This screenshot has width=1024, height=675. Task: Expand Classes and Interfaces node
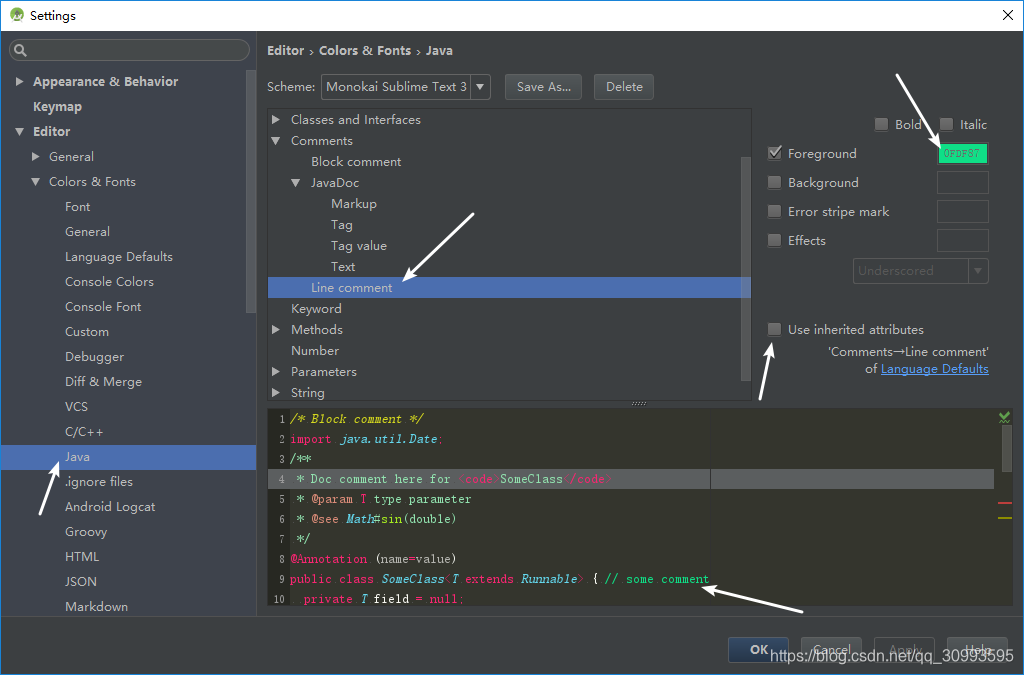276,119
